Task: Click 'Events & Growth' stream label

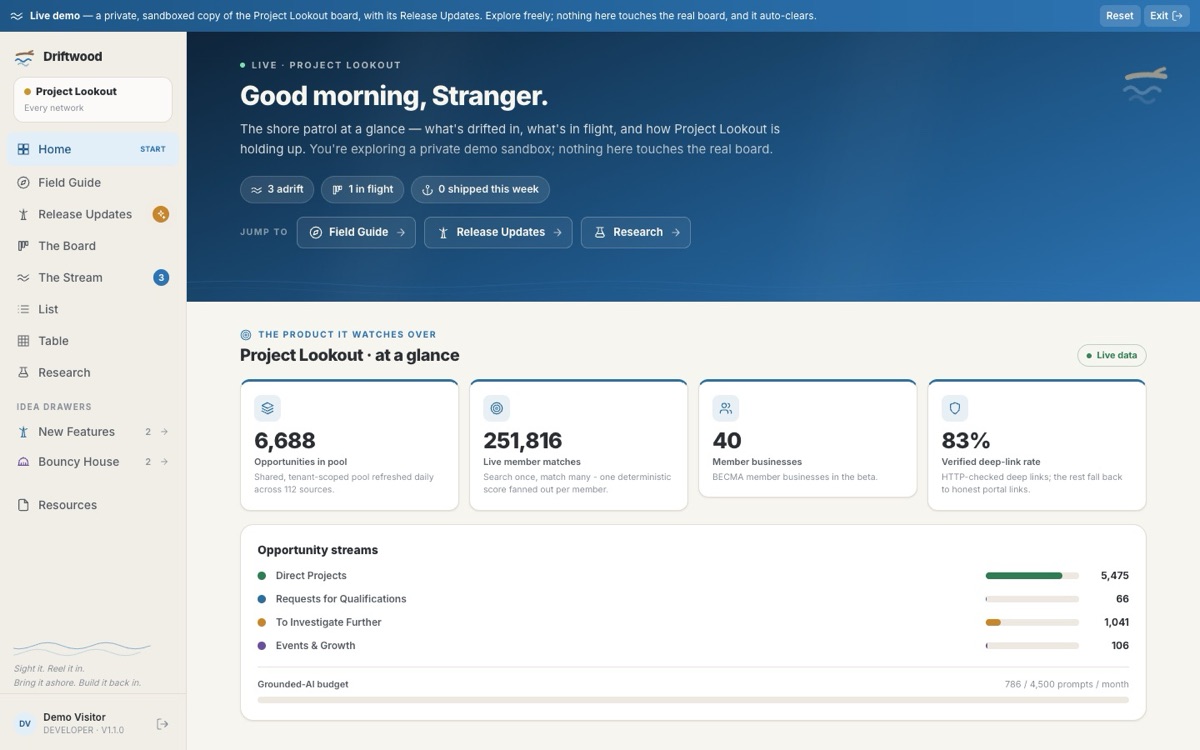Action: click(x=315, y=646)
